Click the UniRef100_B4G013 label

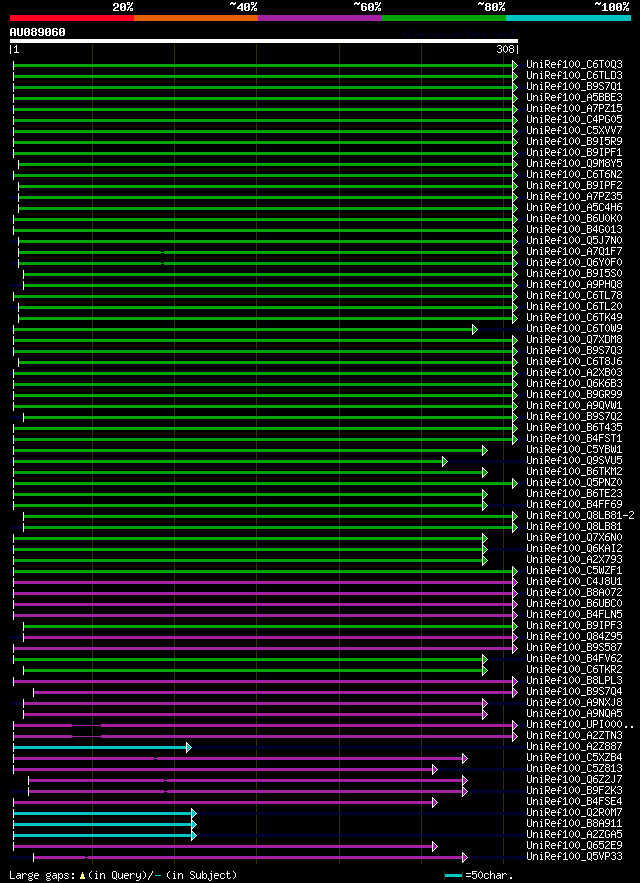pyautogui.click(x=575, y=230)
